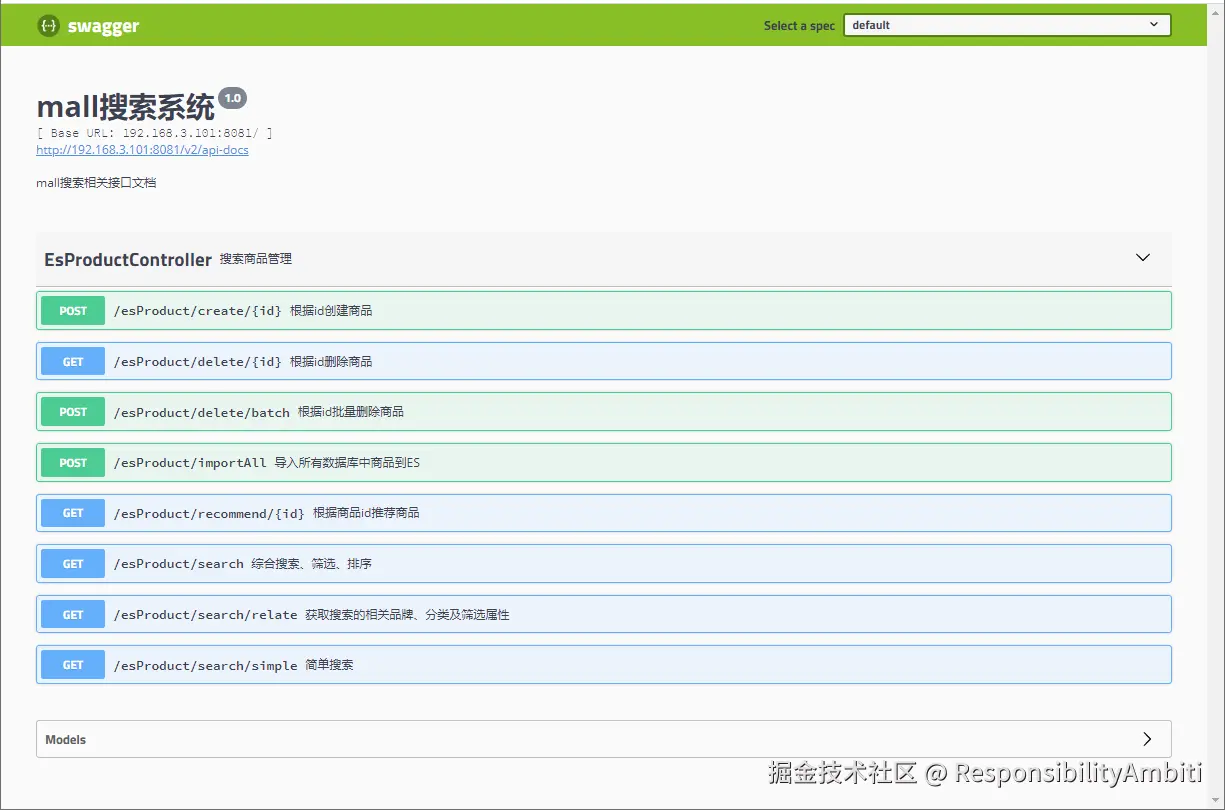Open the Select a spec dropdown
Viewport: 1225px width, 810px height.
(x=1007, y=25)
